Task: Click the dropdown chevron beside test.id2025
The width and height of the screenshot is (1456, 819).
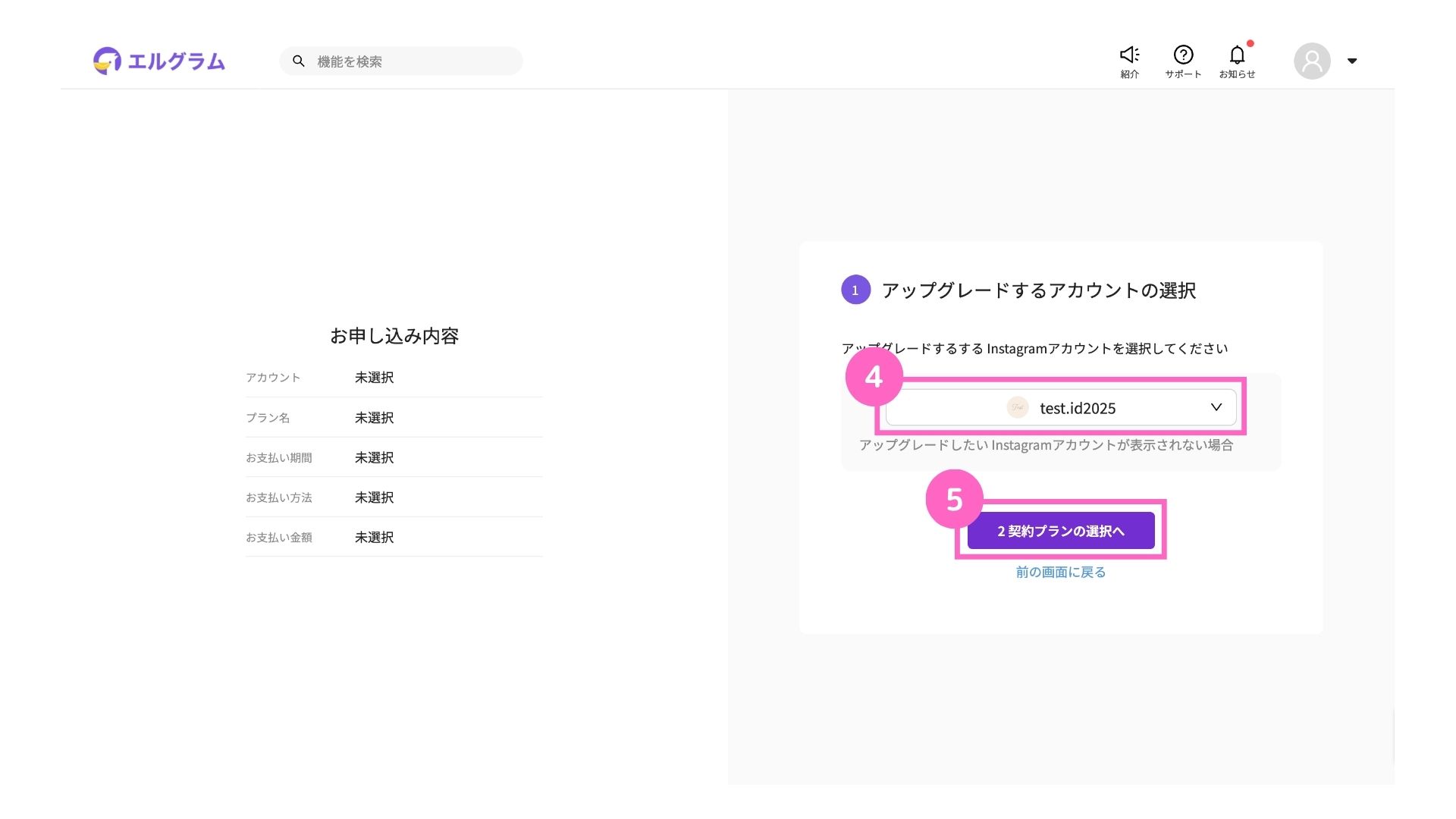Action: tap(1216, 407)
